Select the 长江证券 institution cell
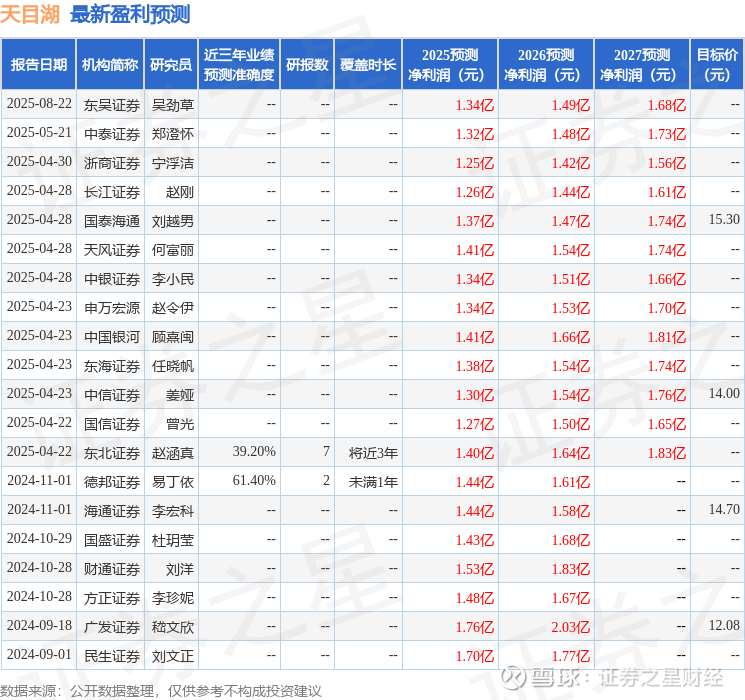Screen dimensions: 745x700 pyautogui.click(x=112, y=192)
